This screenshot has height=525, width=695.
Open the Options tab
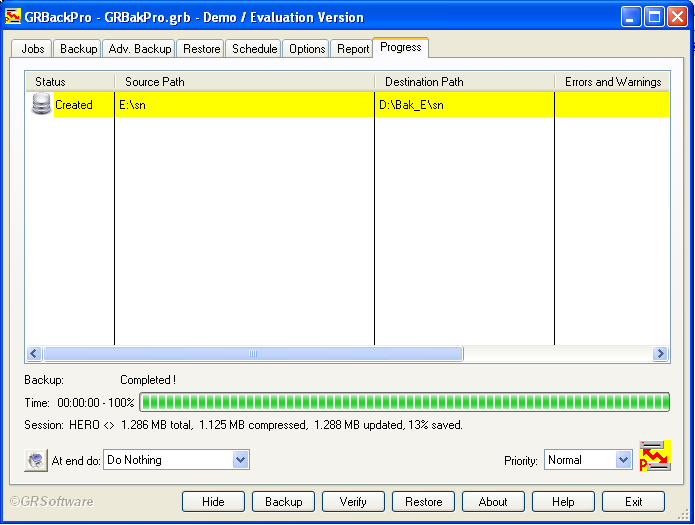[307, 49]
